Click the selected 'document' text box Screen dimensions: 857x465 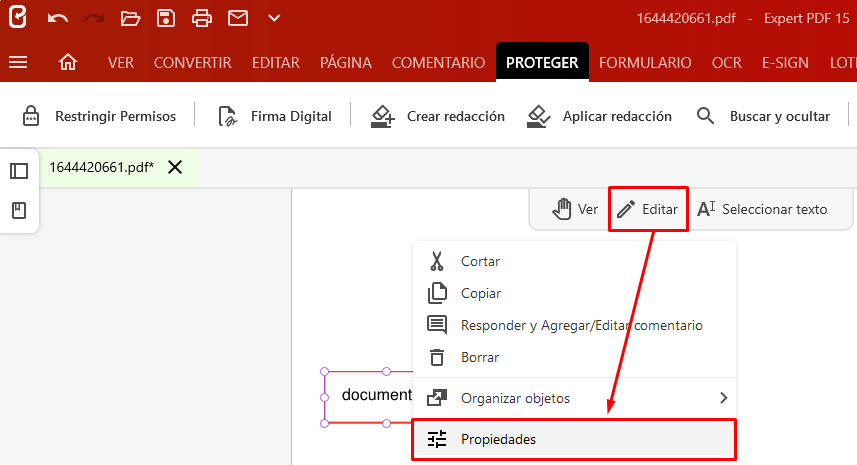[x=368, y=398]
